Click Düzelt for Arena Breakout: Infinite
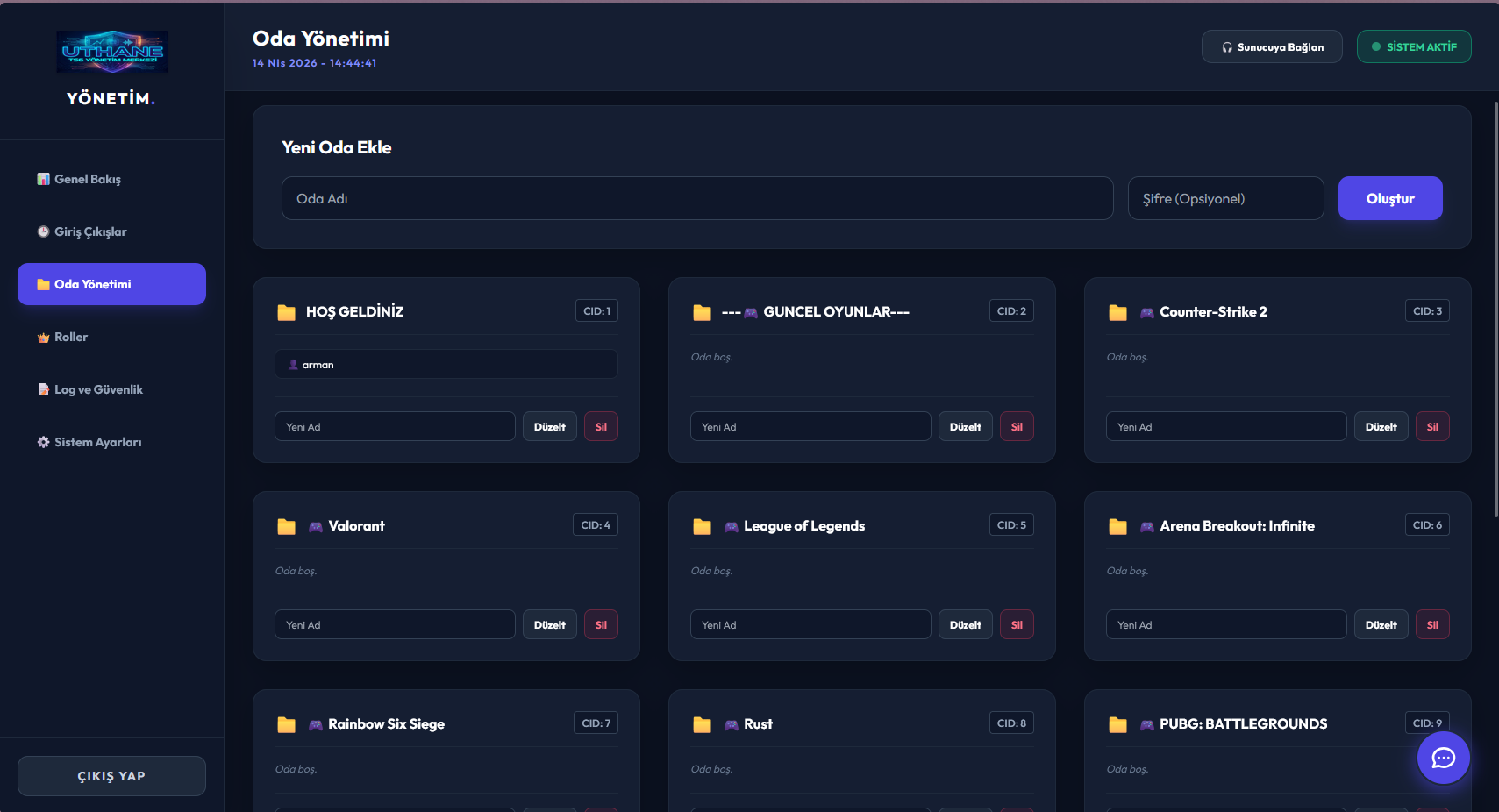Image resolution: width=1499 pixels, height=812 pixels. pyautogui.click(x=1381, y=624)
